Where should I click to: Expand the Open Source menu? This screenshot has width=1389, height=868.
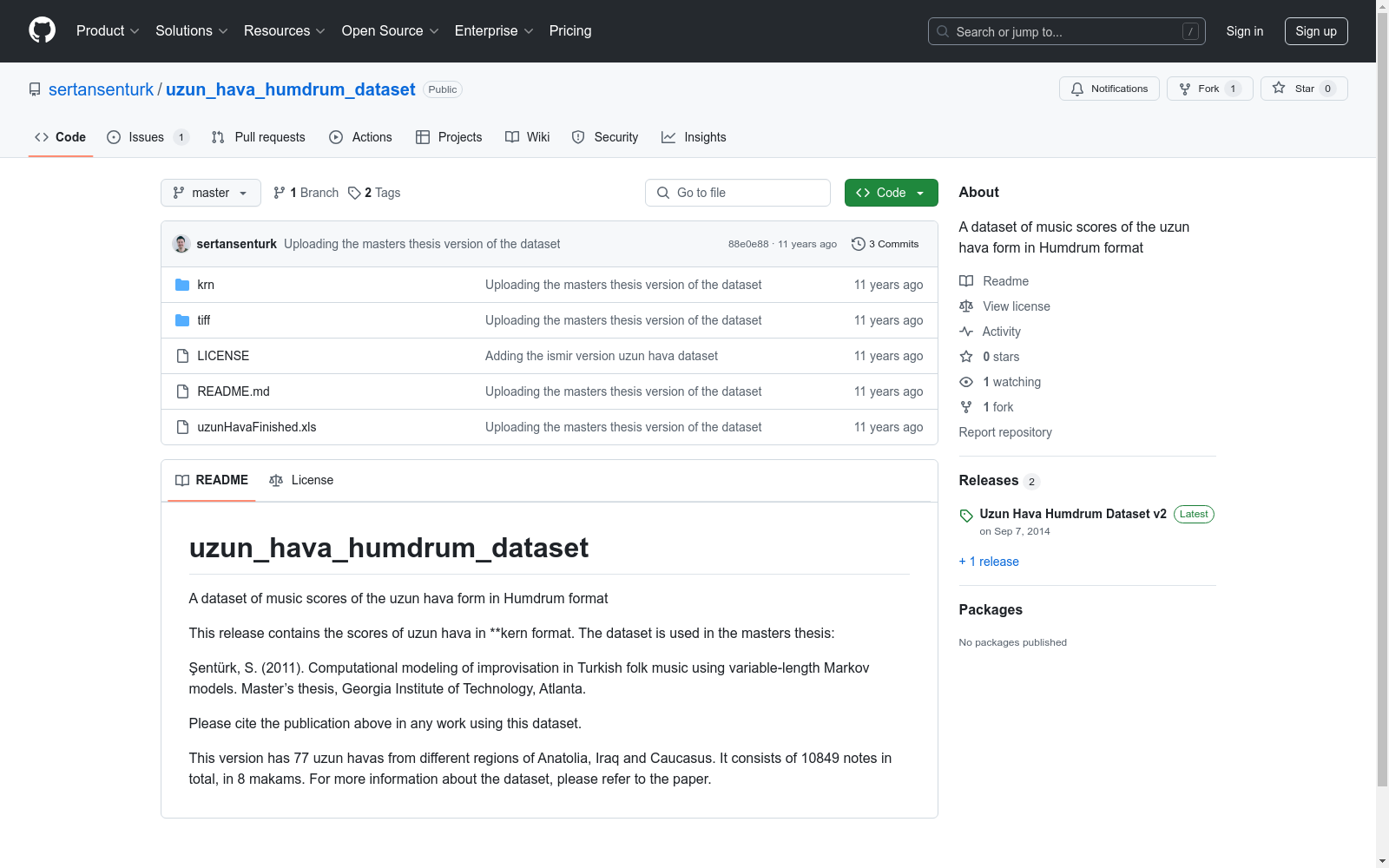[x=390, y=30]
